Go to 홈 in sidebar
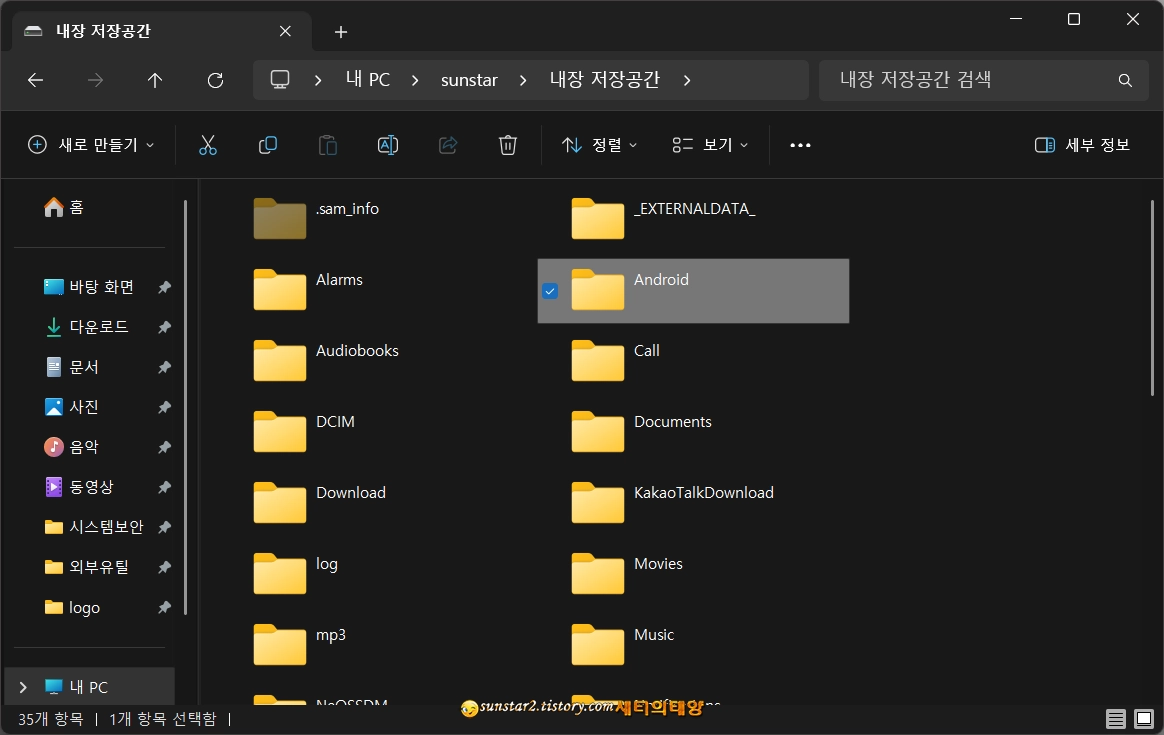The width and height of the screenshot is (1164, 735). 64,207
